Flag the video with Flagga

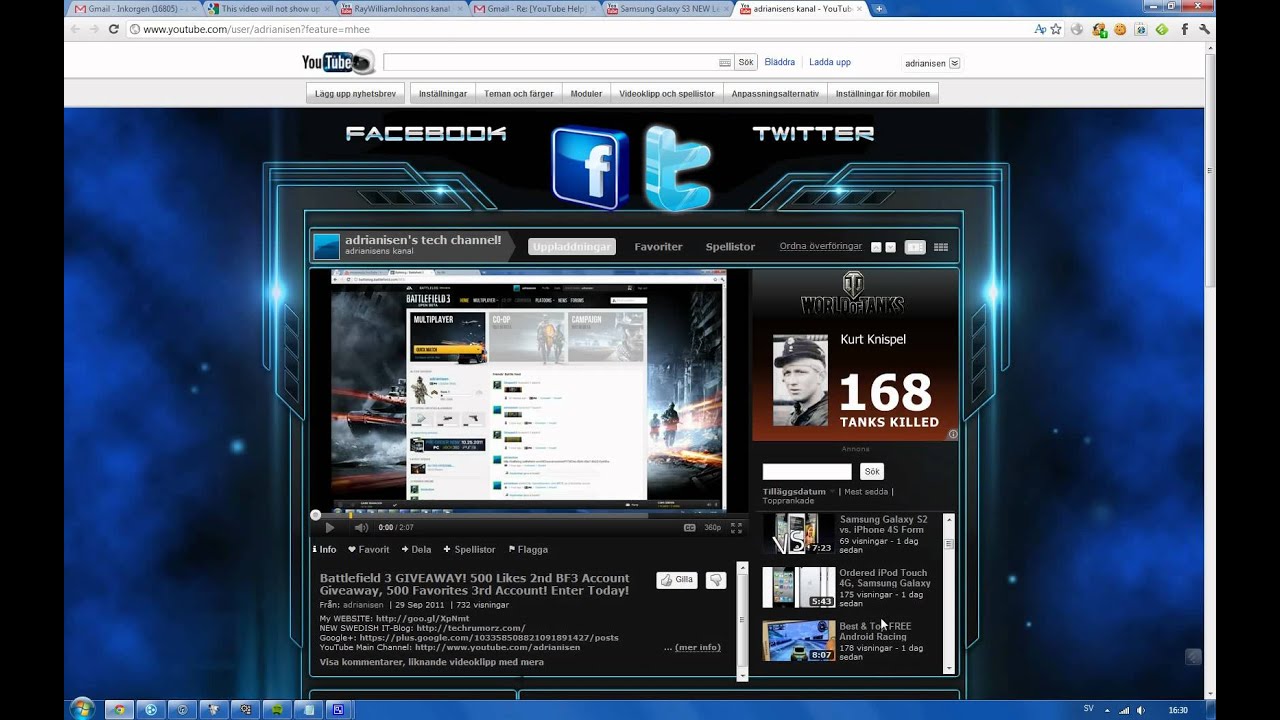click(528, 549)
